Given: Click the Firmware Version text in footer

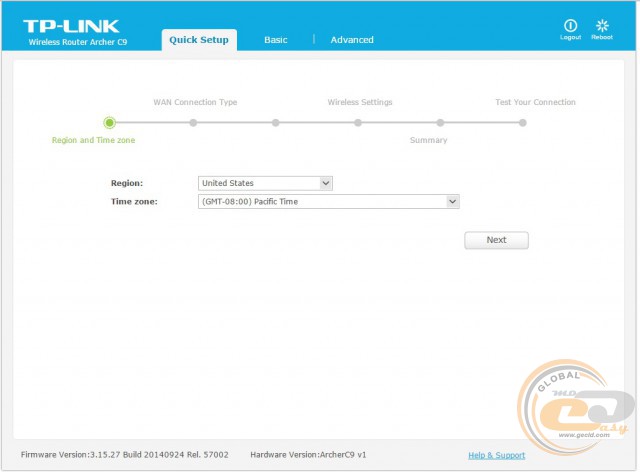Looking at the screenshot, I should pos(124,454).
